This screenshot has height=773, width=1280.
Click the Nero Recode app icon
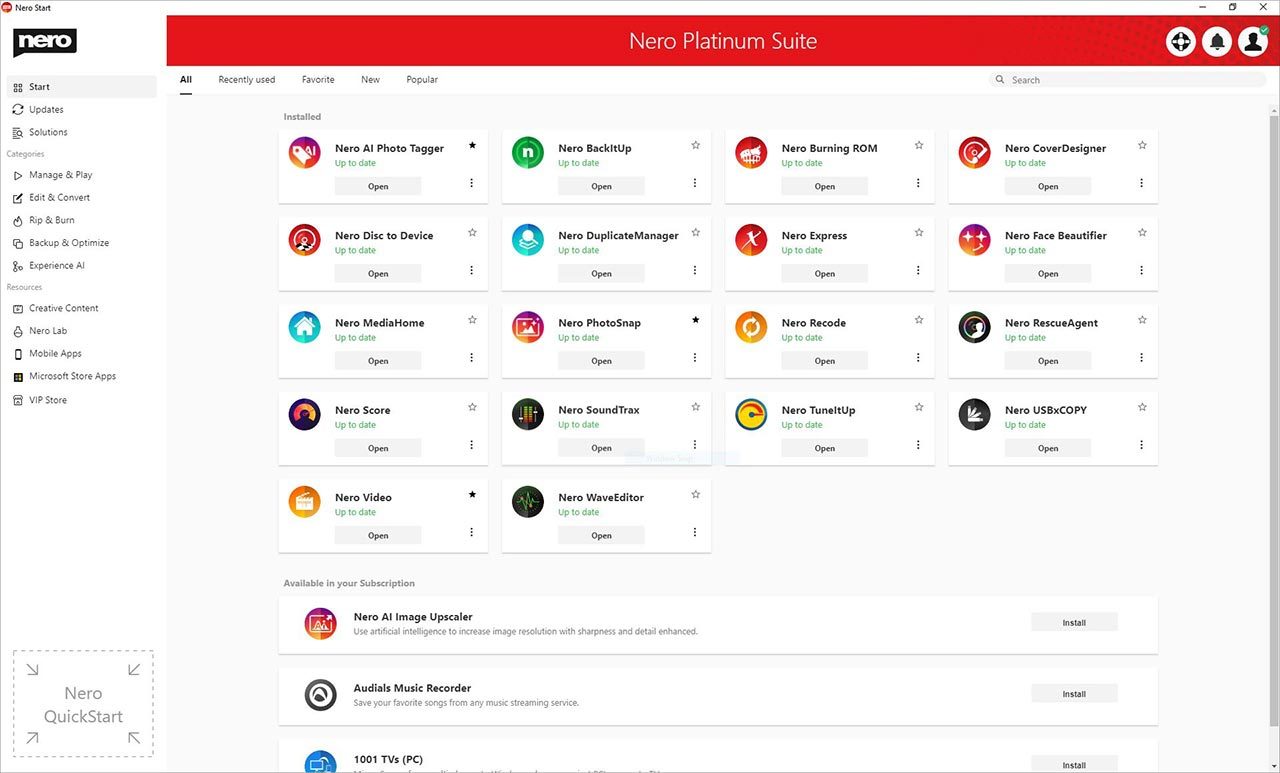(751, 327)
